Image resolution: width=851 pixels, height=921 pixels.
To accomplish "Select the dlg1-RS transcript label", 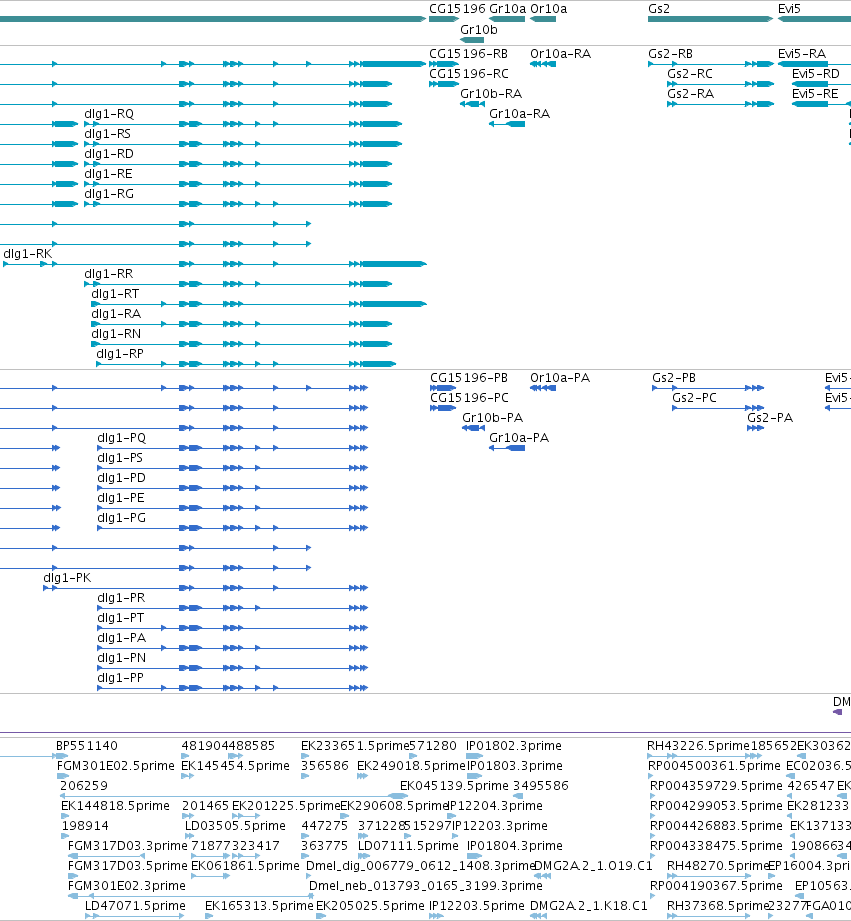I will [107, 134].
